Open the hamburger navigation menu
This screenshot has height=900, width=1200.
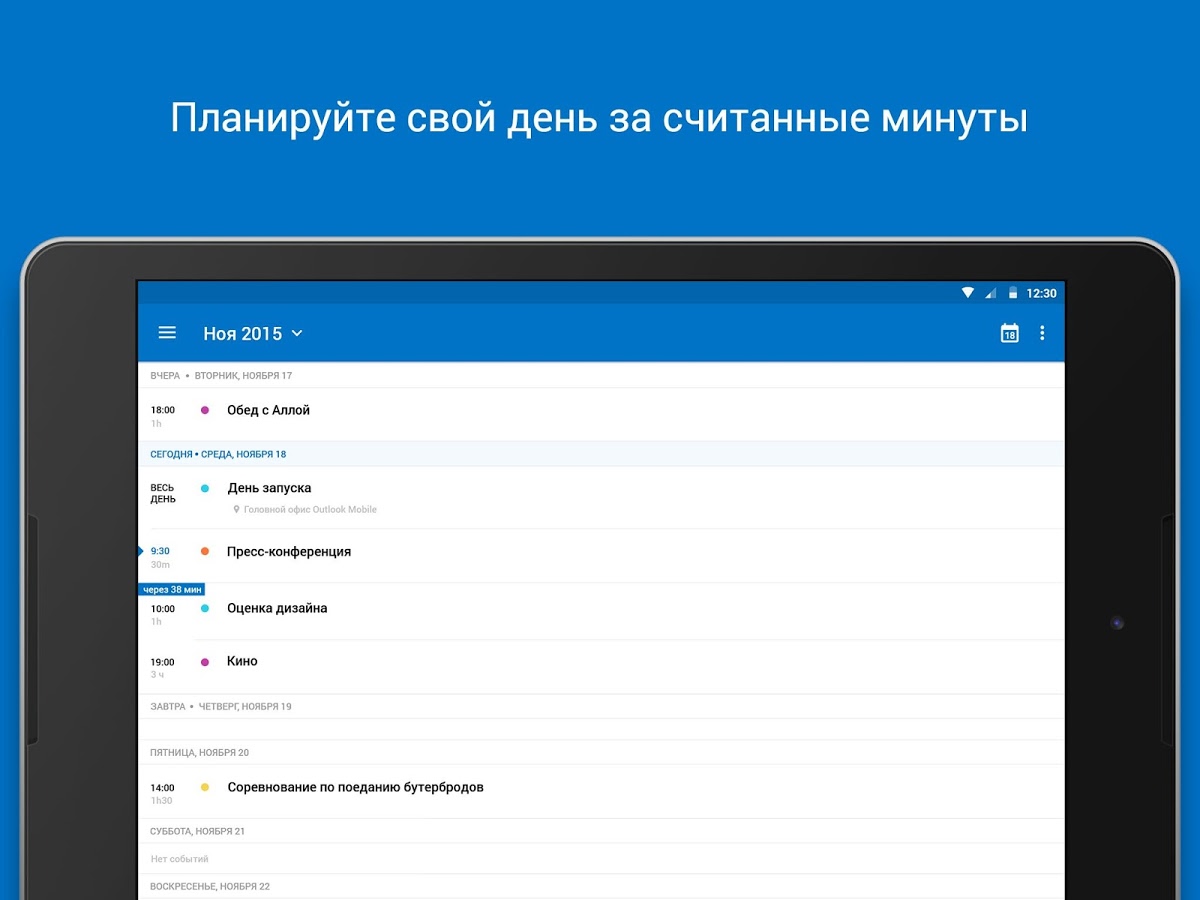167,333
